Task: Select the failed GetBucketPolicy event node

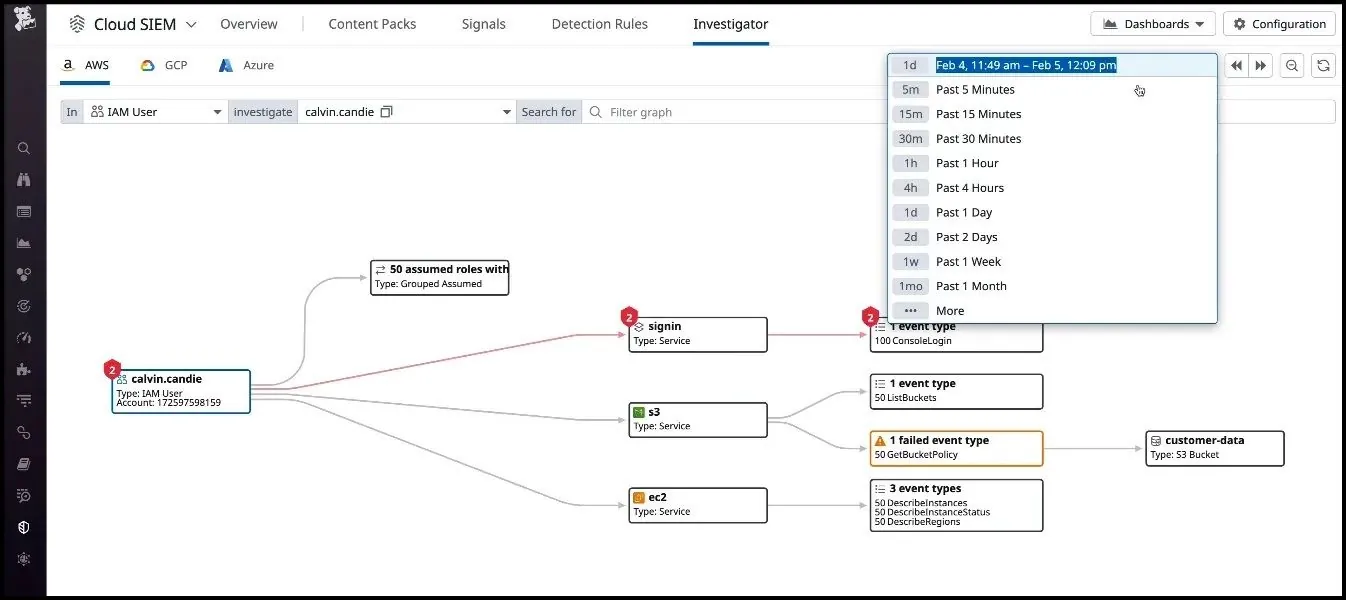Action: tap(956, 448)
